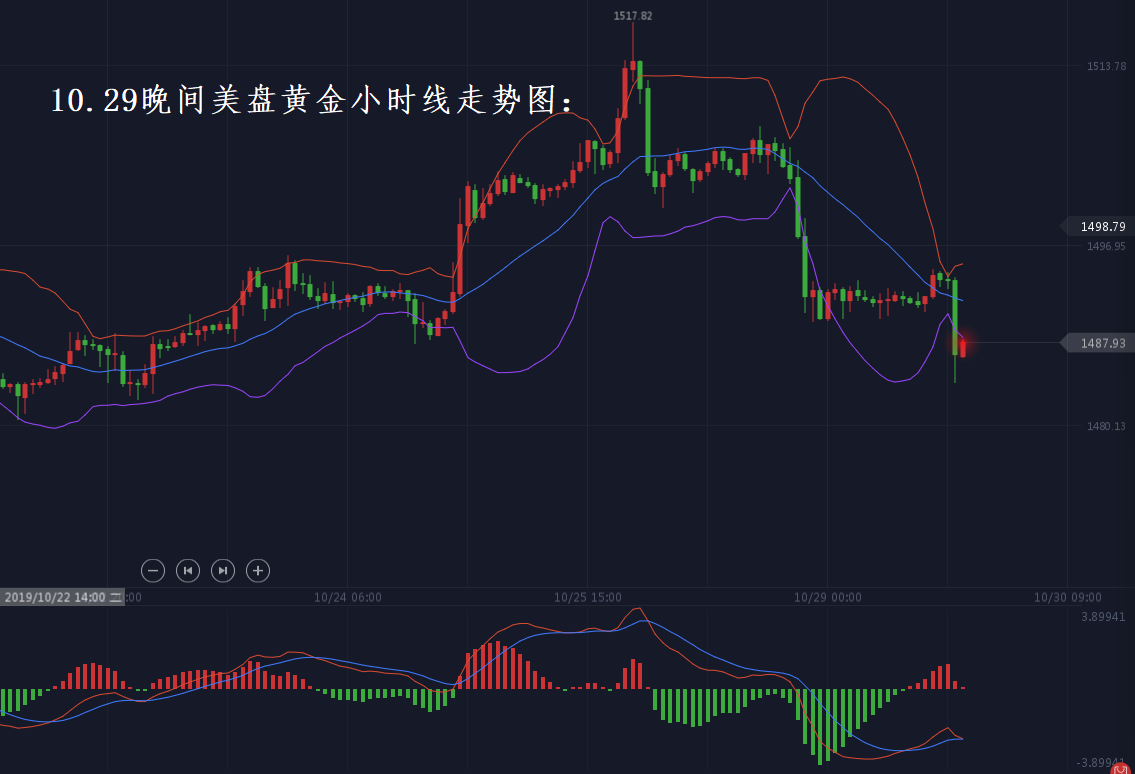Click the MACD lower scale value -3.89941
This screenshot has height=774, width=1135.
1100,763
